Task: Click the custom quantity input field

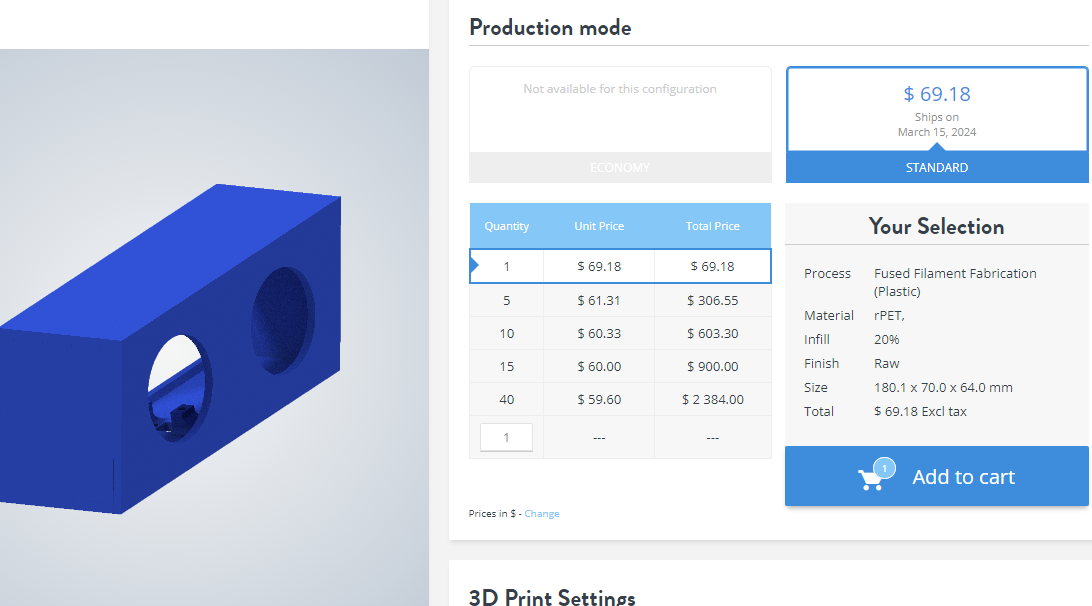Action: [506, 436]
